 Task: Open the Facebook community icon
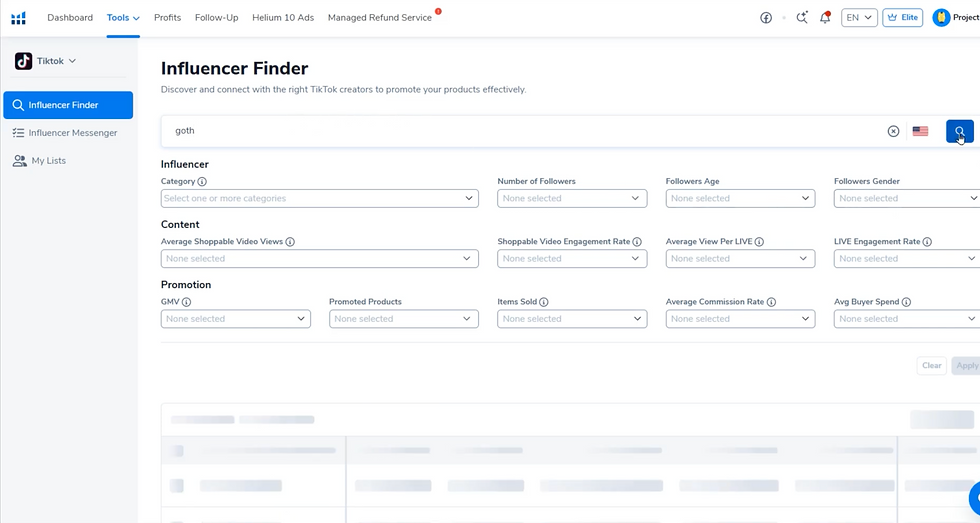pyautogui.click(x=766, y=18)
